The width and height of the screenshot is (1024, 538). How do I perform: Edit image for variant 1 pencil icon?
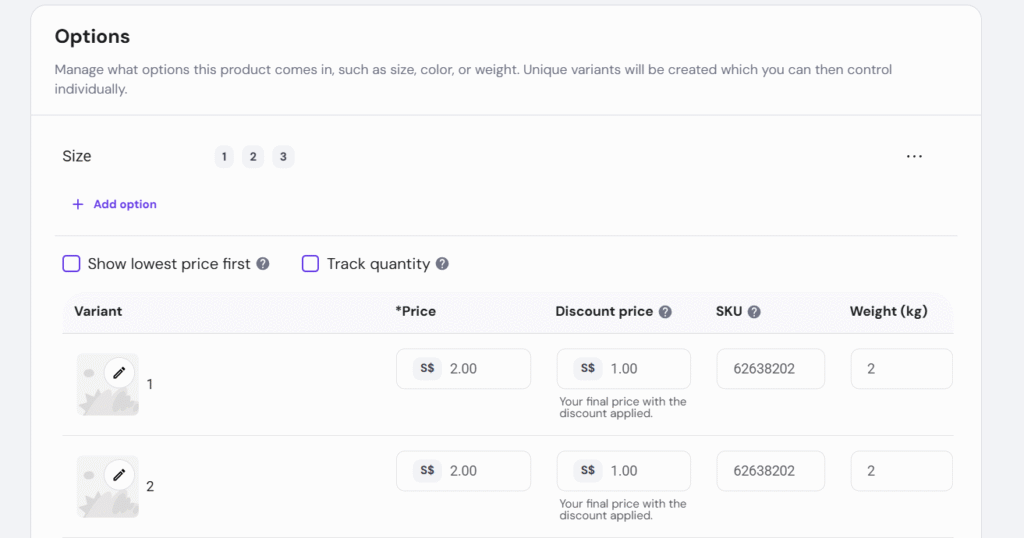tap(119, 372)
